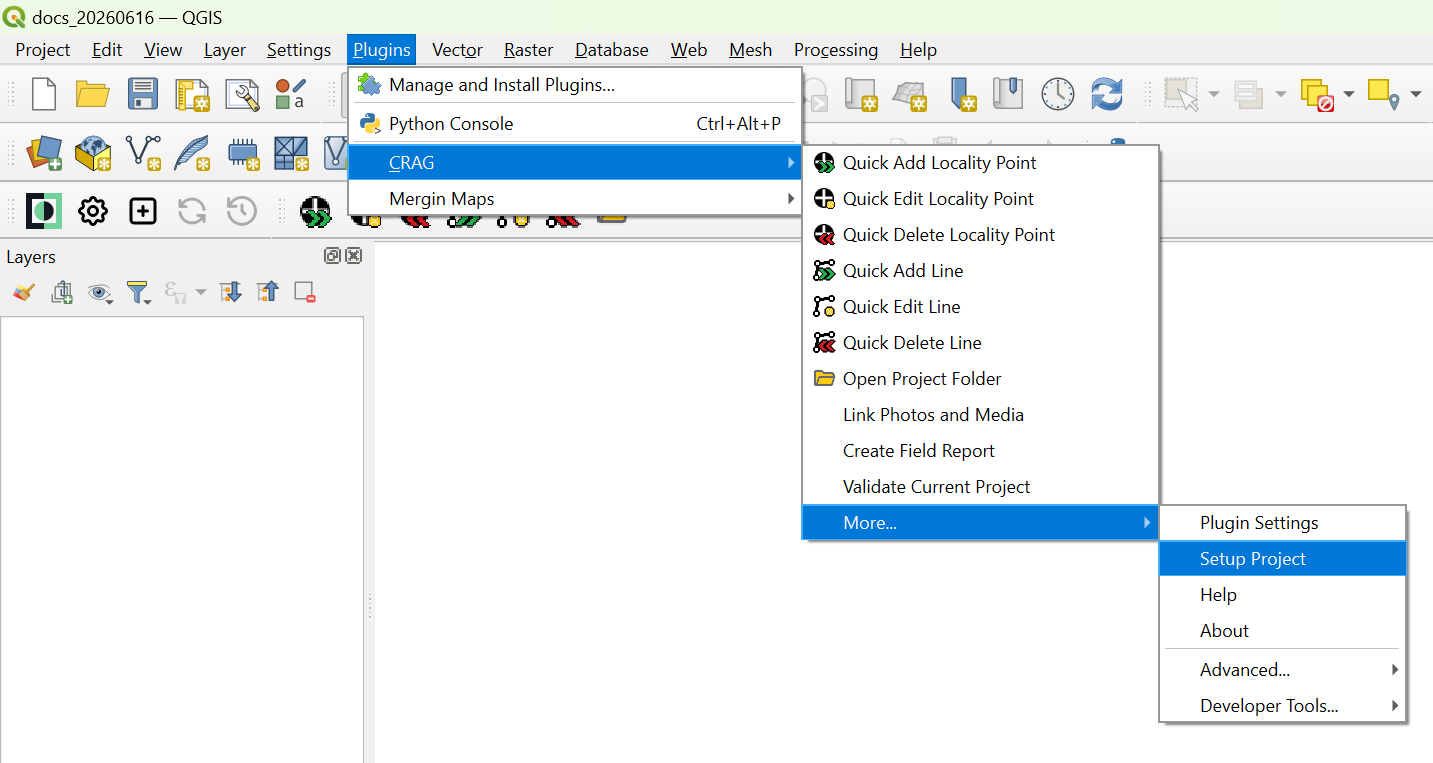1433x763 pixels.
Task: Open the filter legend by expression dropdown arrow
Action: tap(200, 292)
